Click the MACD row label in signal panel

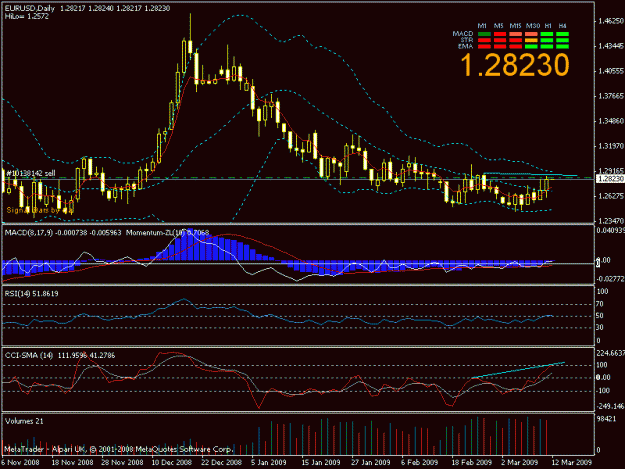[x=463, y=34]
